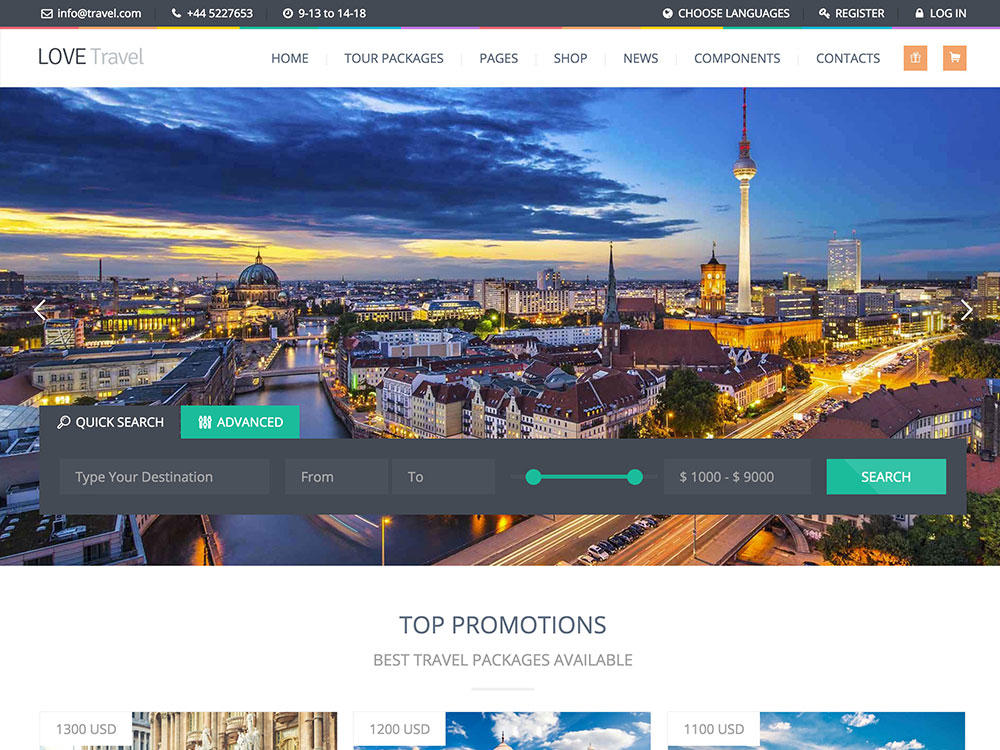
Task: Click the $ 1000 - $ 9000 price field
Action: tap(737, 476)
